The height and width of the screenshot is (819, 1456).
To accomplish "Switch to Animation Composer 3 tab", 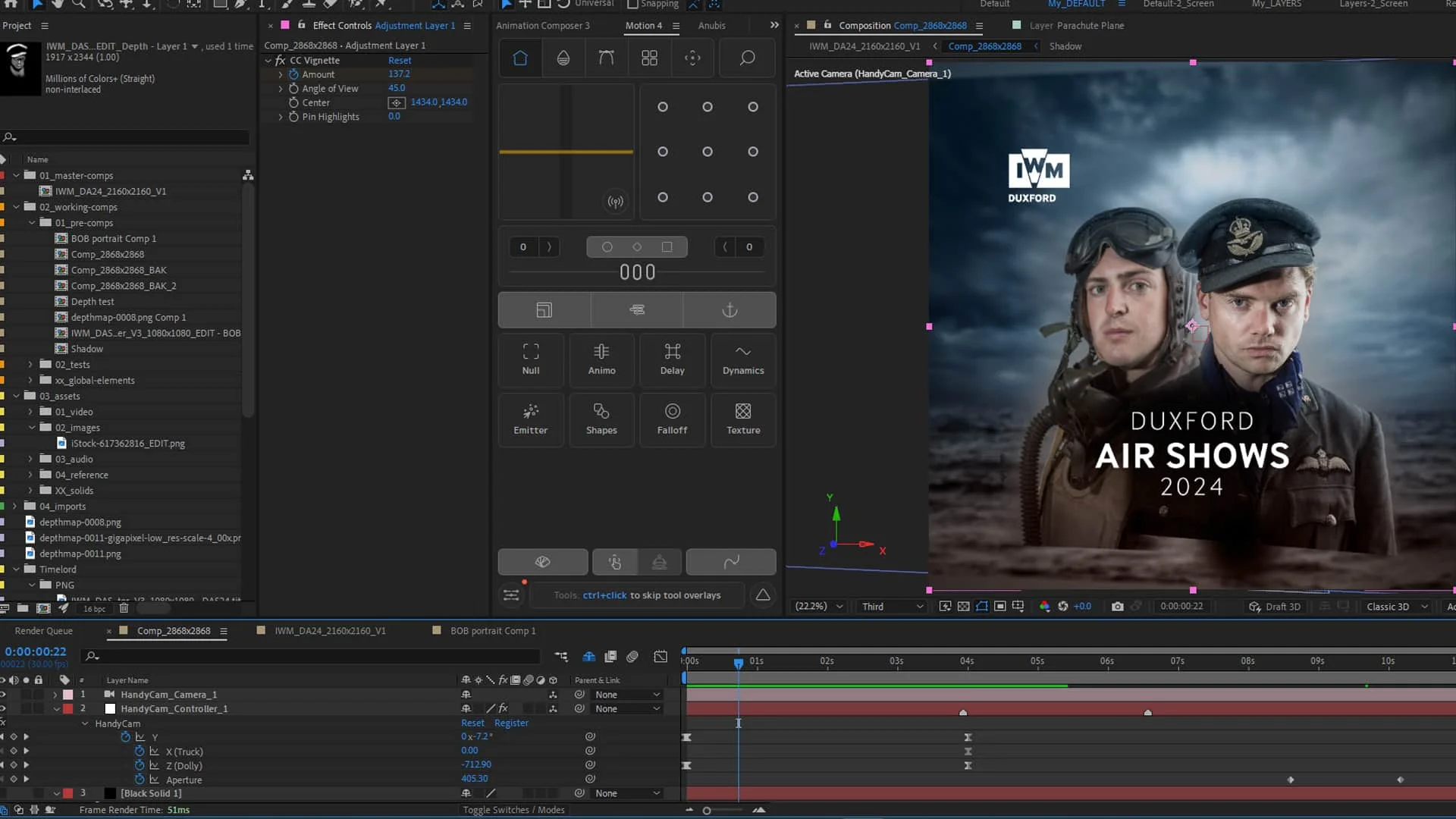I will tap(542, 26).
